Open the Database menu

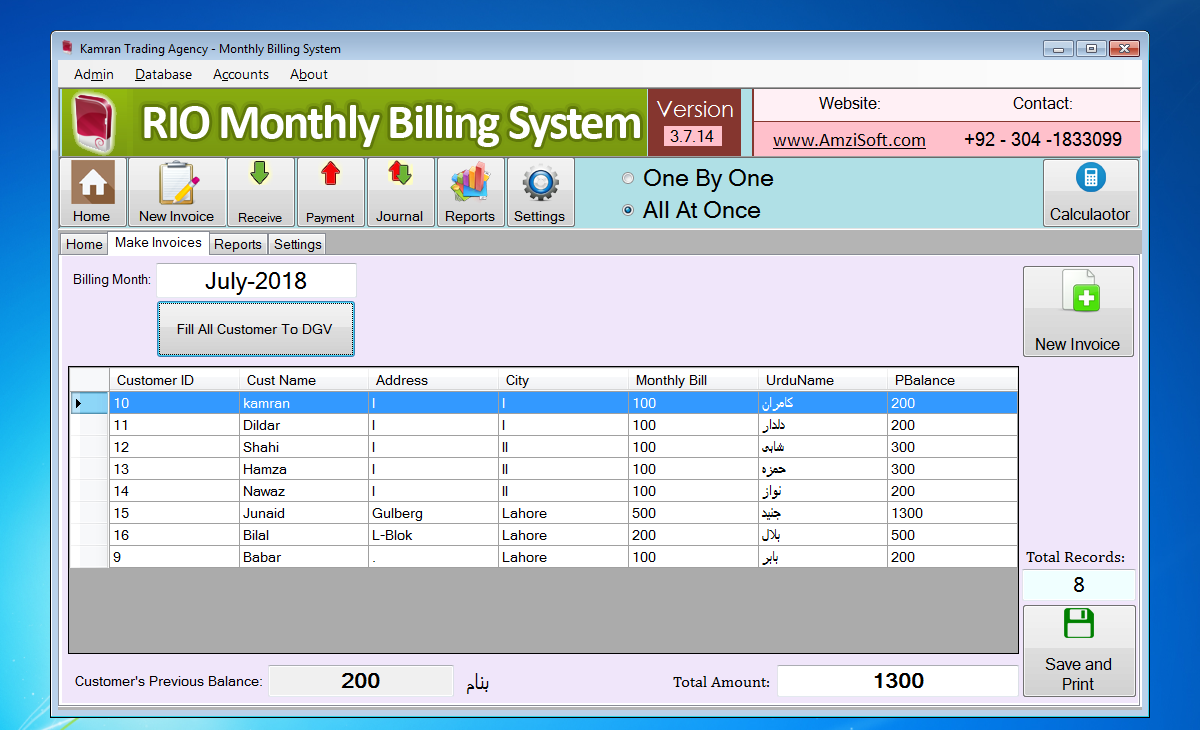163,74
